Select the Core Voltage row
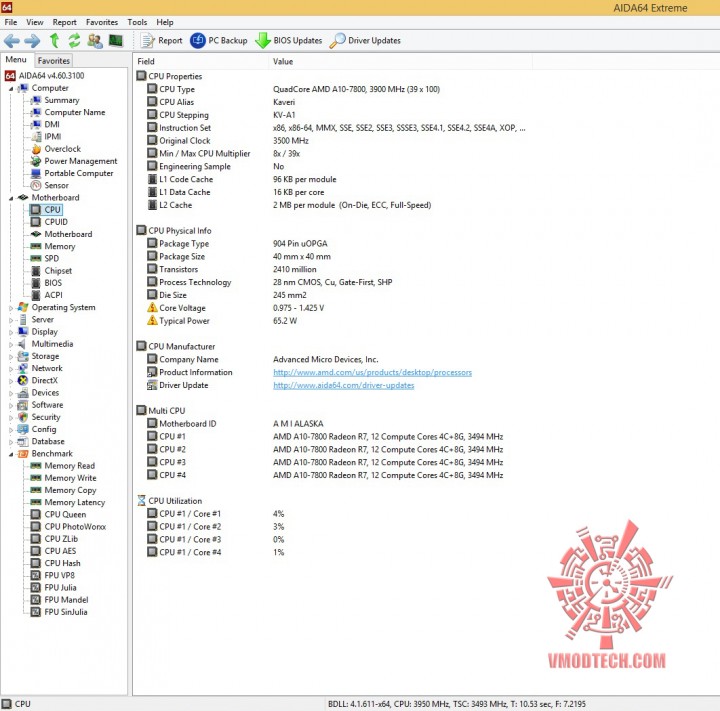This screenshot has width=720, height=711. [236, 308]
